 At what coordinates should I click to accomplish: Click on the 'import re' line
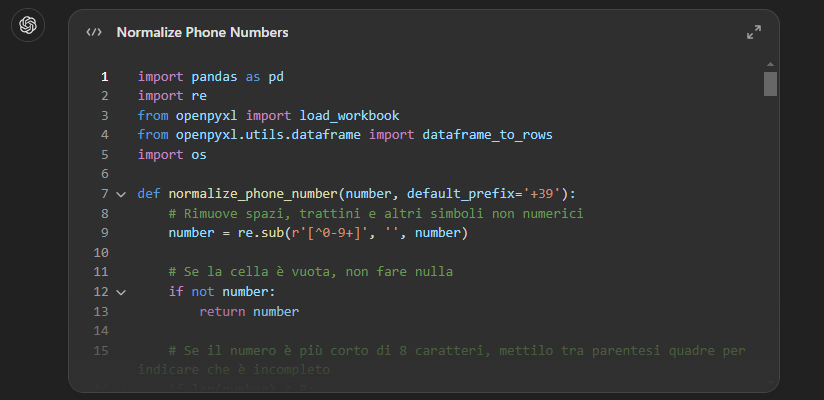click(x=172, y=96)
